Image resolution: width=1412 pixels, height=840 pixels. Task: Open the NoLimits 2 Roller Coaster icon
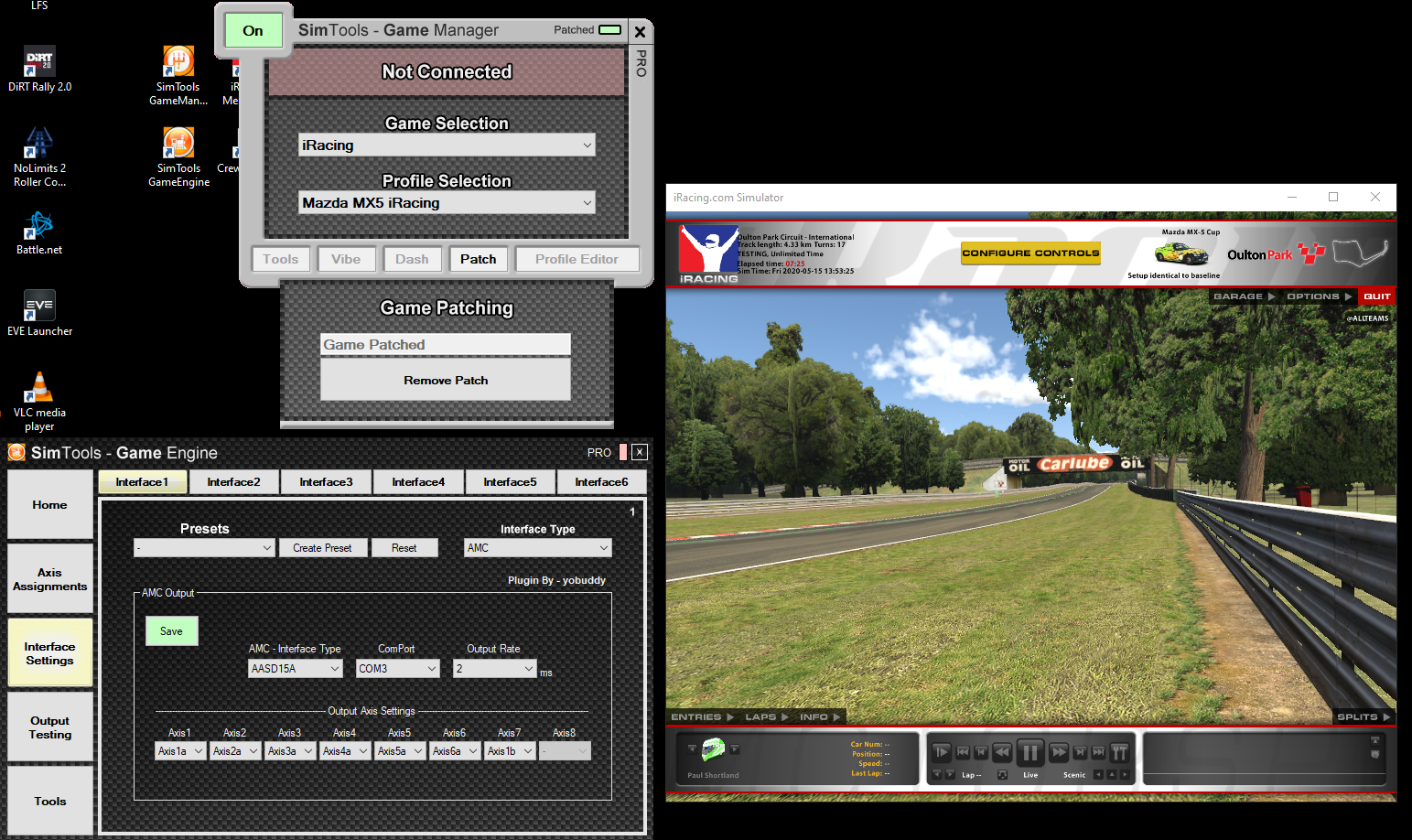(39, 156)
